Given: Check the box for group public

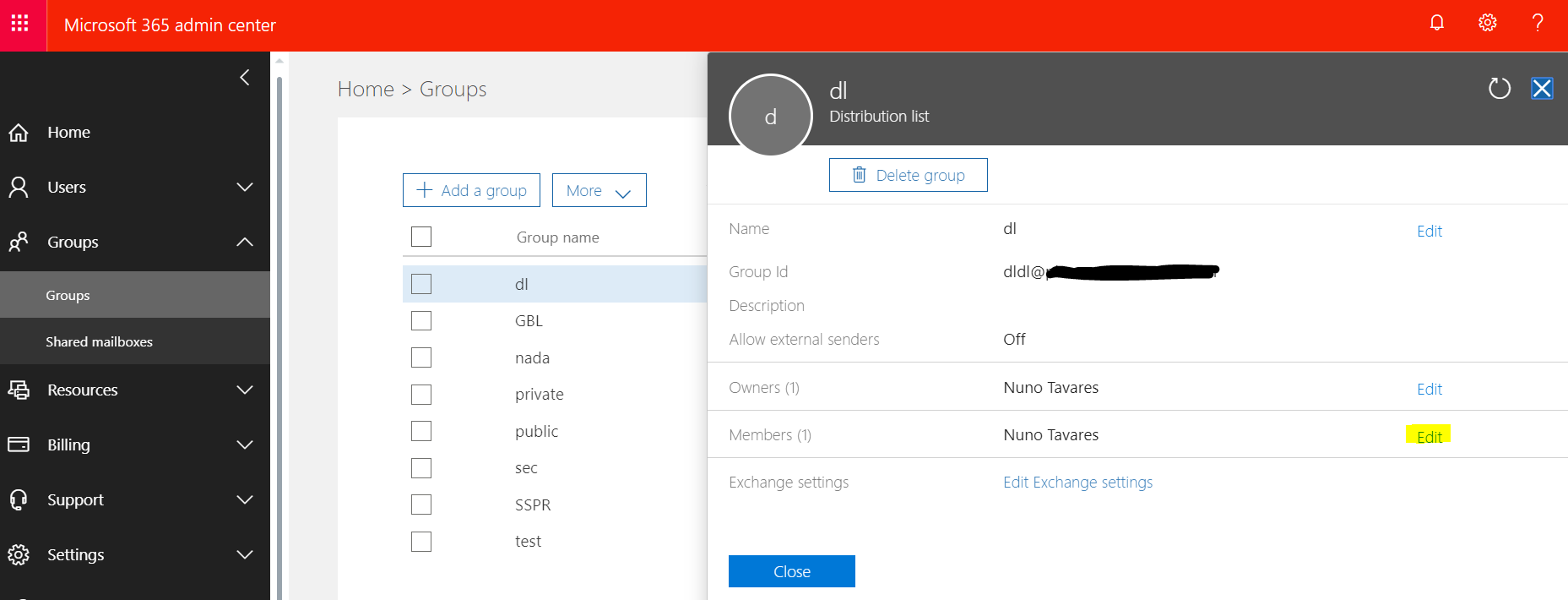Looking at the screenshot, I should [x=421, y=431].
